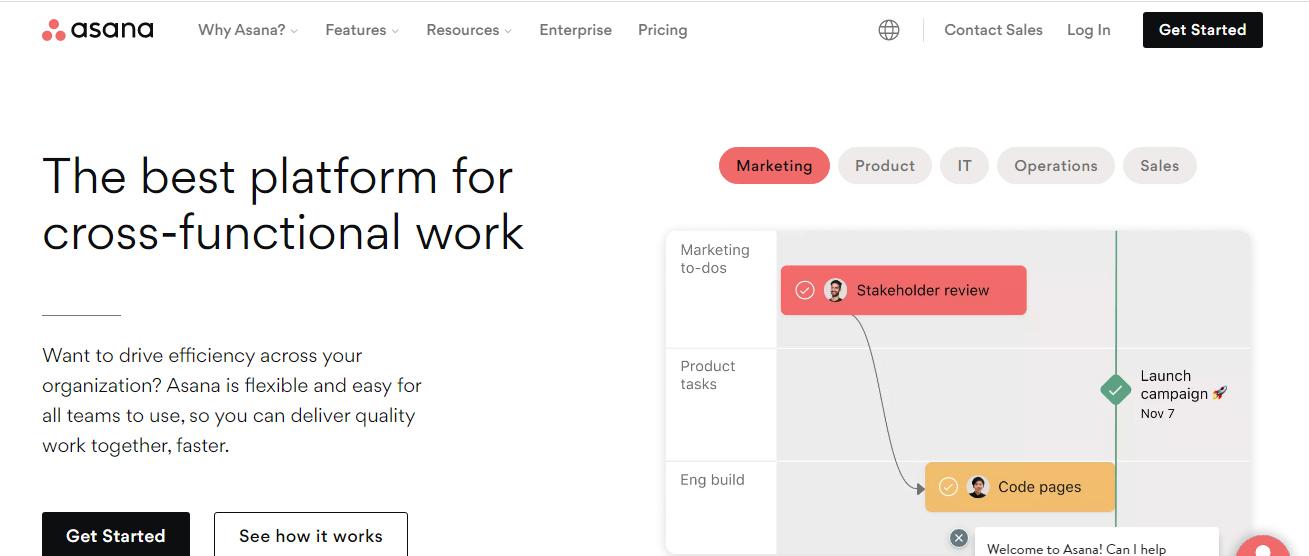This screenshot has height=556, width=1309.
Task: Choose the IT tab
Action: pyautogui.click(x=964, y=166)
